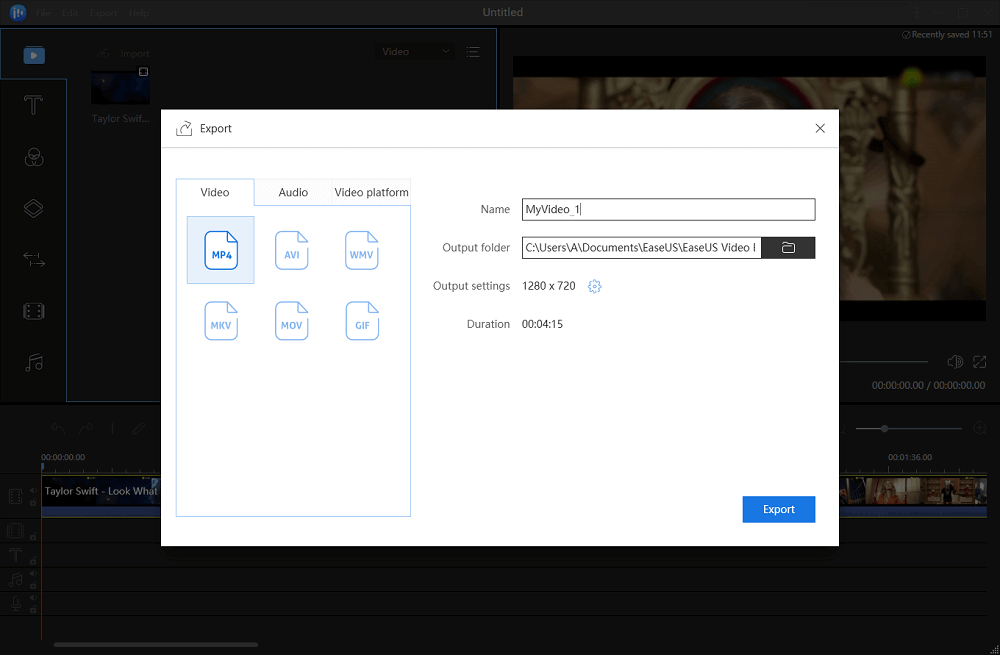
Task: Switch to the Audio tab
Action: point(291,192)
